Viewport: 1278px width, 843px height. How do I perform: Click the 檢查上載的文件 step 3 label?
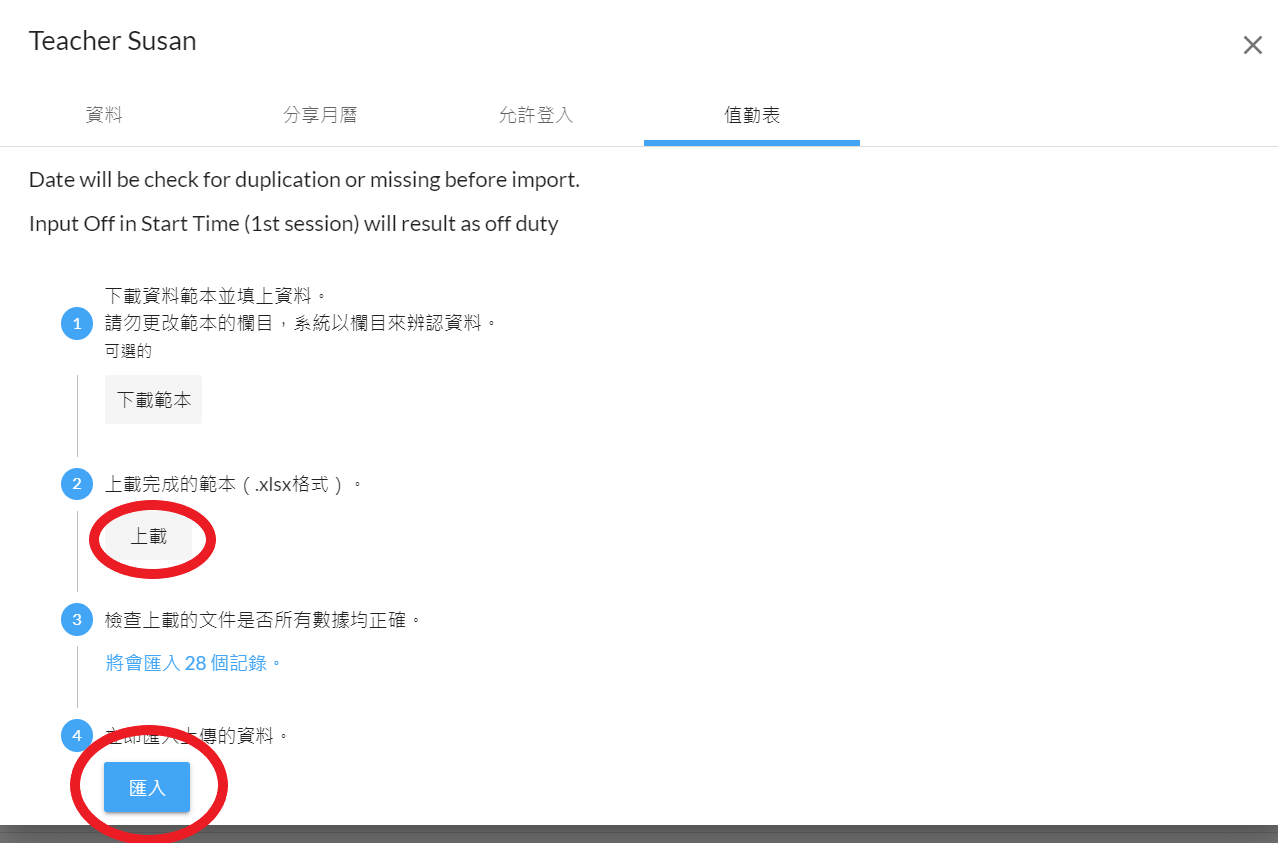tap(263, 620)
